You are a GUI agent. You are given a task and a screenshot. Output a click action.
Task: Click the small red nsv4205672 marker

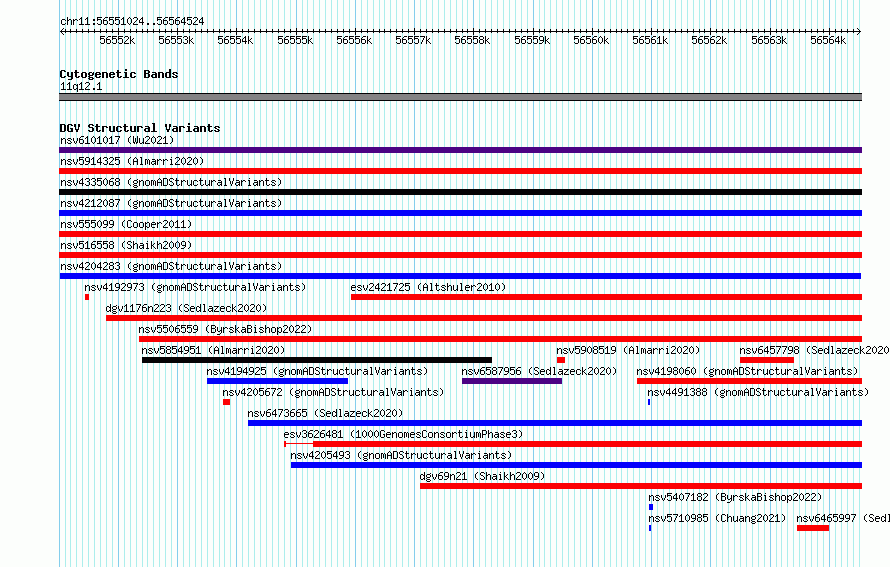tap(226, 402)
